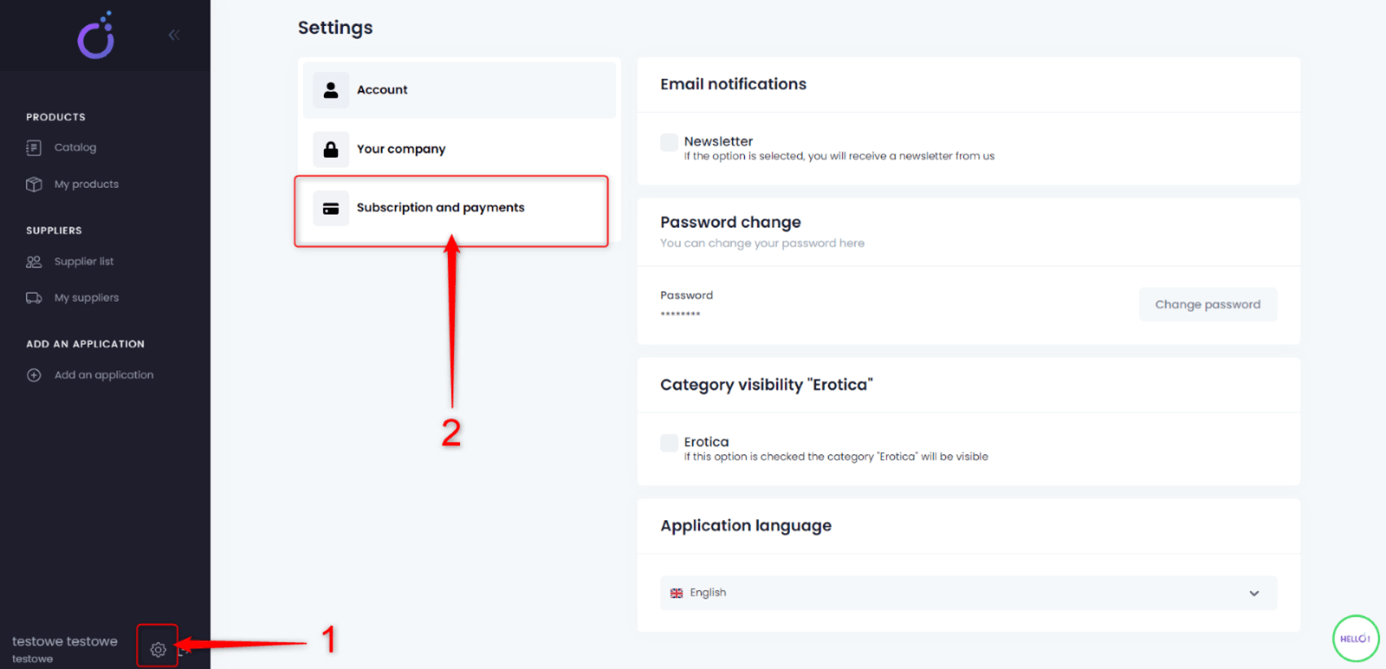Image resolution: width=1386 pixels, height=669 pixels.
Task: Switch to Your company tab
Action: pyautogui.click(x=459, y=149)
